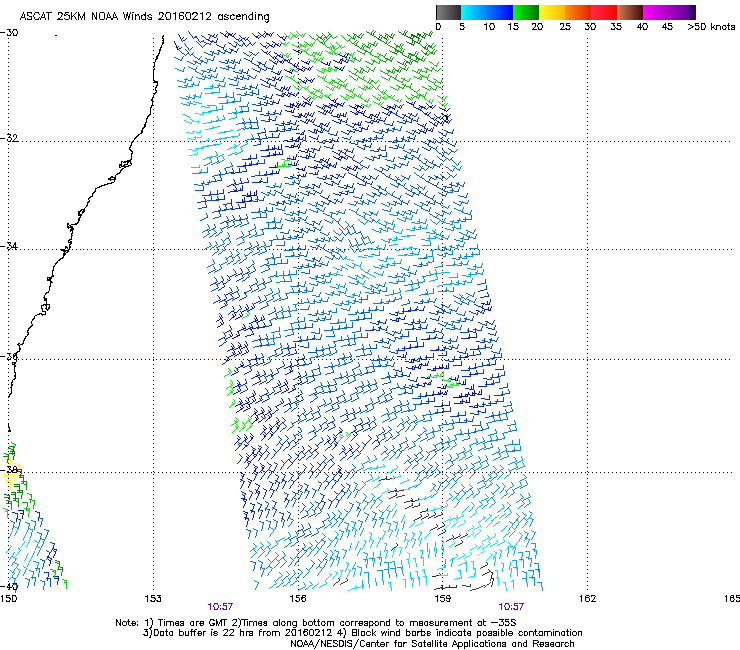Click the longitude label 162
Image resolution: width=740 pixels, height=650 pixels.
587,599
